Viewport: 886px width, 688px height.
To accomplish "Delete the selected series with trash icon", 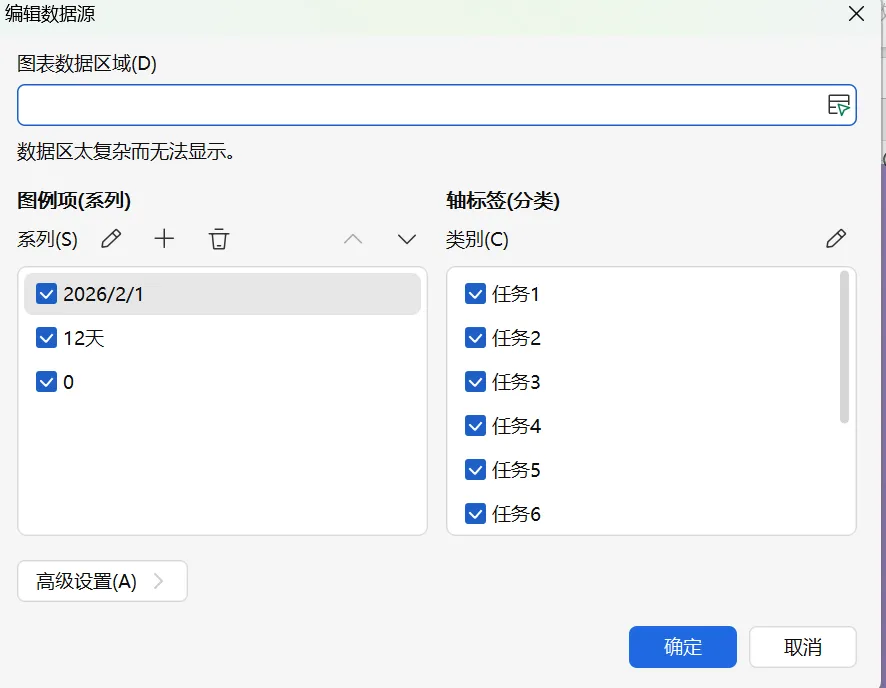I will pos(219,239).
